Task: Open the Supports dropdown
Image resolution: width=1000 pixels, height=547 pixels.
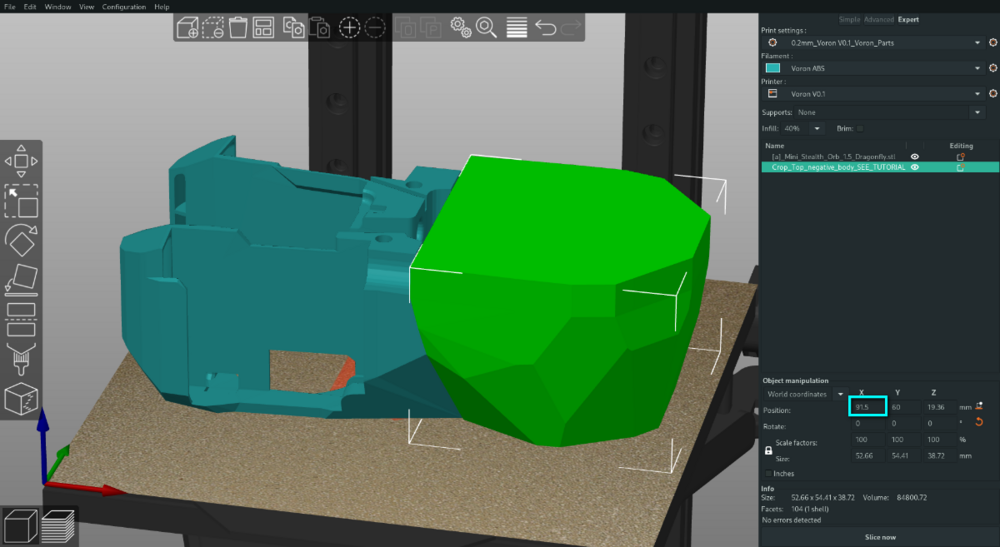Action: coord(888,112)
